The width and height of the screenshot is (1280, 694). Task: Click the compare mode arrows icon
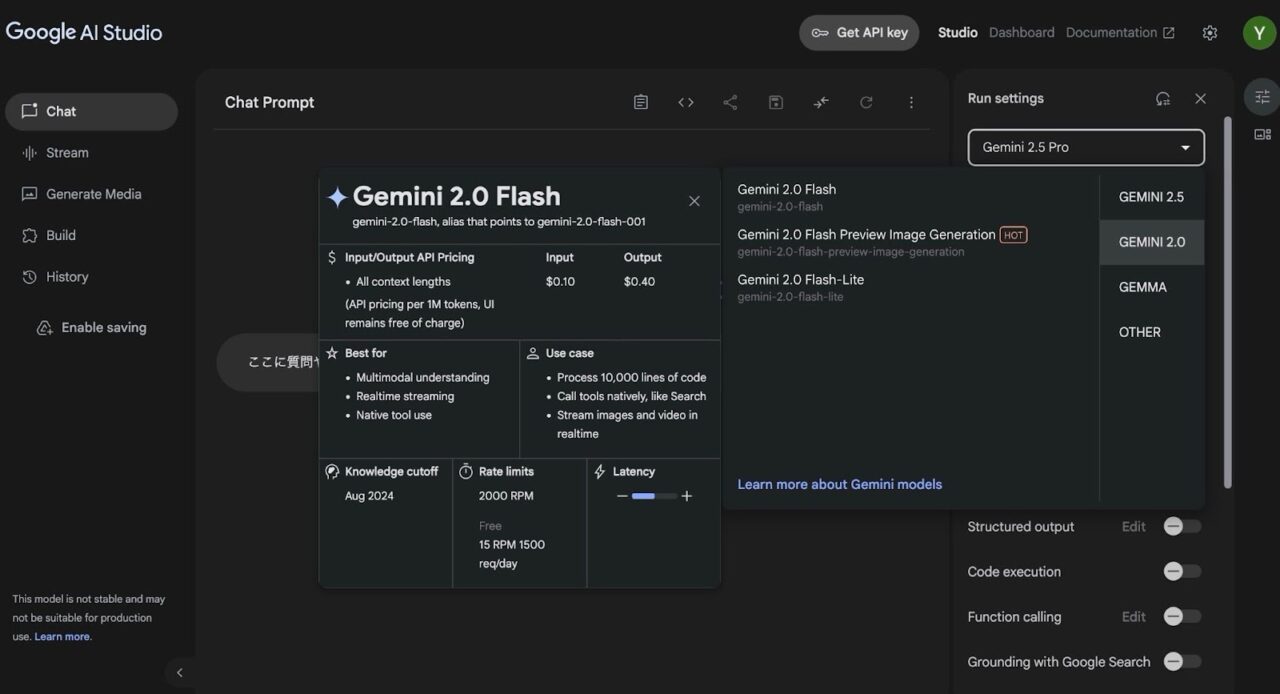[821, 102]
